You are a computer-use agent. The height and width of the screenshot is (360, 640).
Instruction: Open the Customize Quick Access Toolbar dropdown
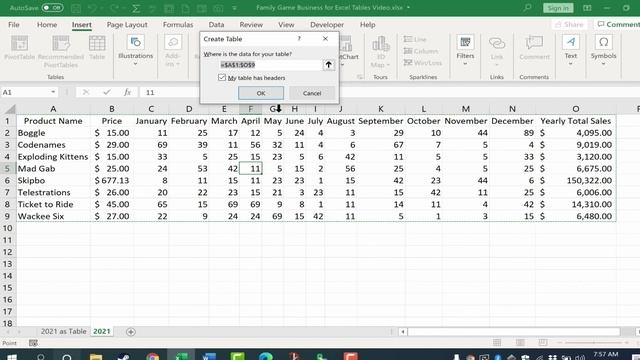coord(234,8)
